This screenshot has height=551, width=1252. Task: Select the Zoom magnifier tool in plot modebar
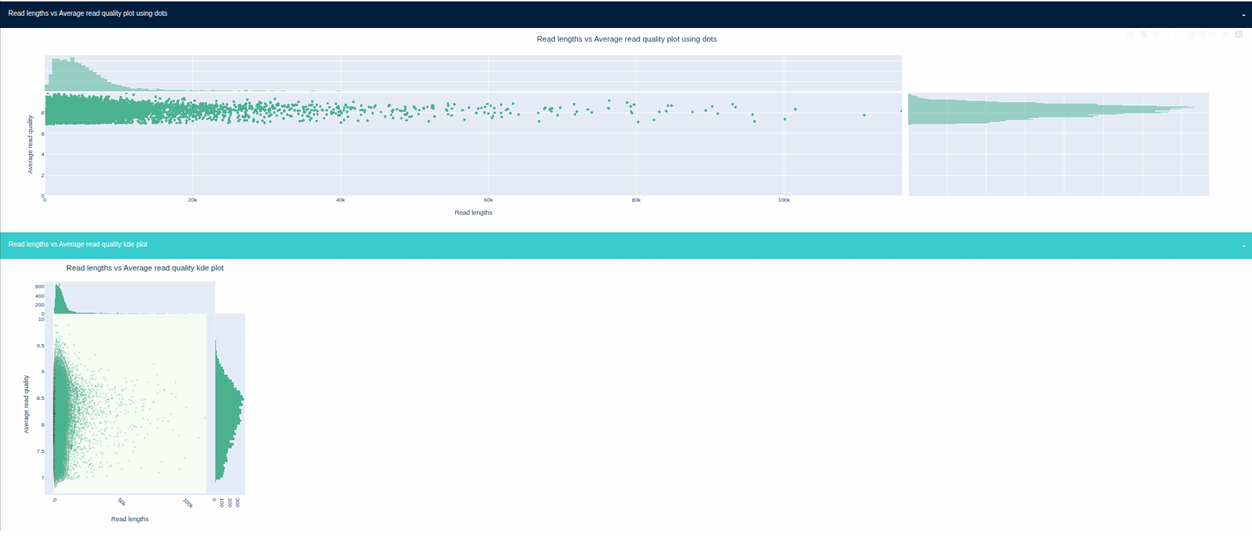1143,35
